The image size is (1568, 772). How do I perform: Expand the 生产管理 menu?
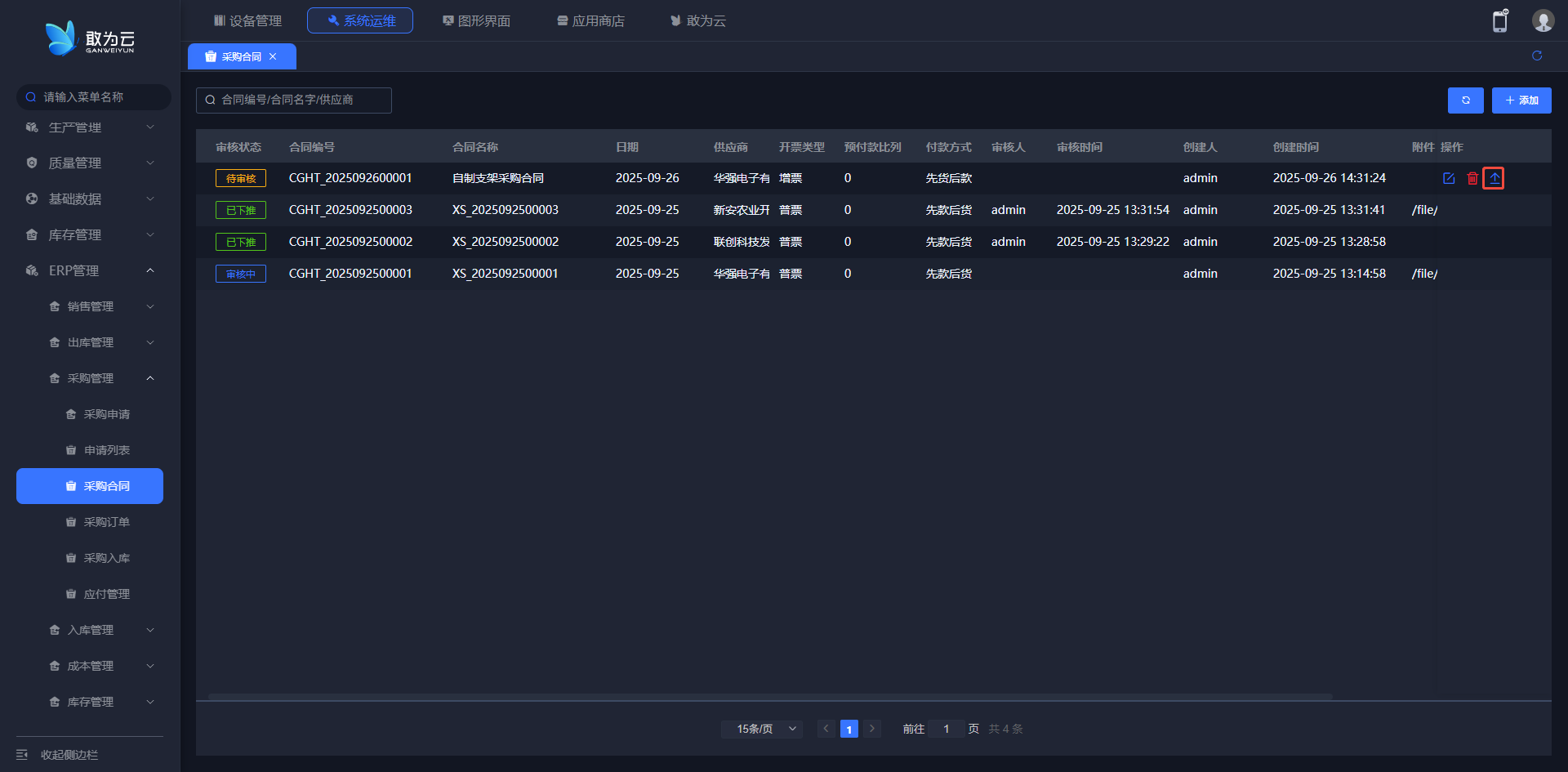(x=88, y=127)
